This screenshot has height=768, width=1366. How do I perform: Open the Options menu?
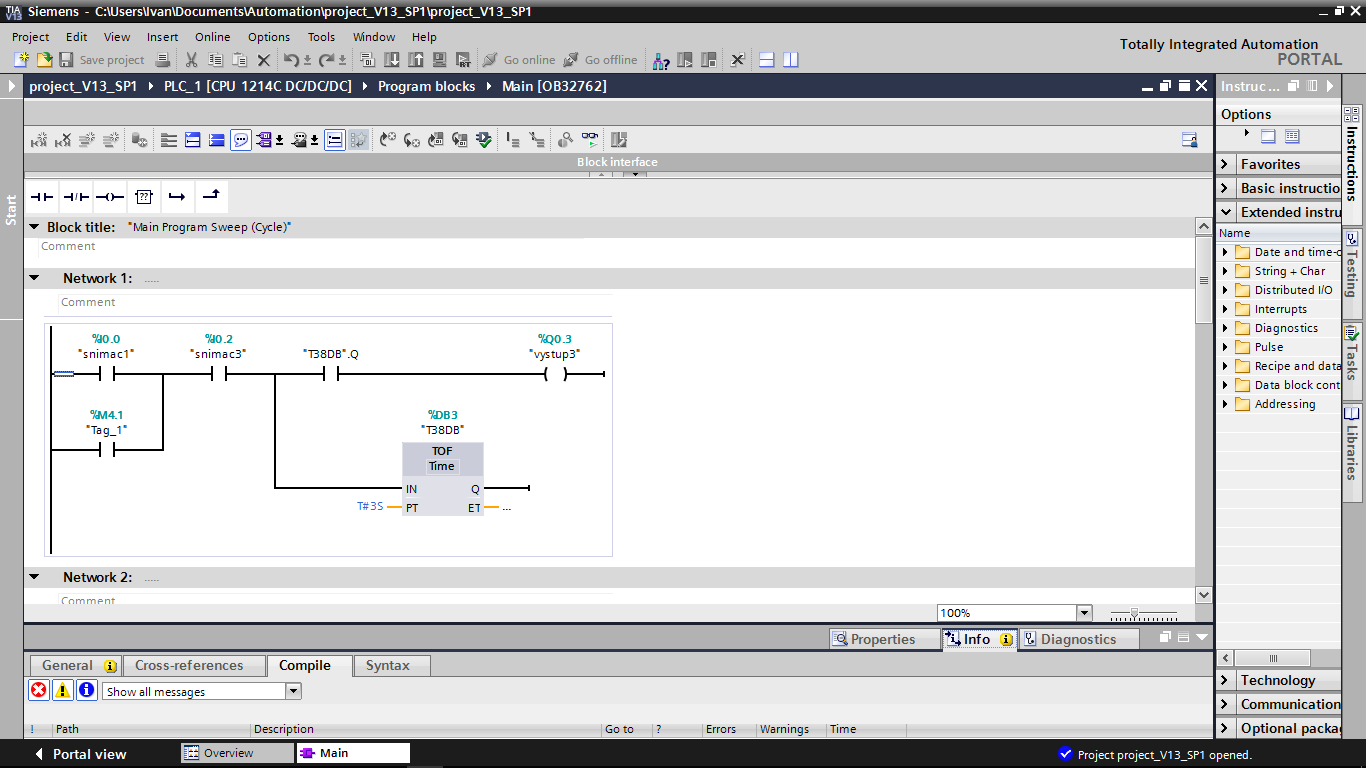[x=269, y=37]
